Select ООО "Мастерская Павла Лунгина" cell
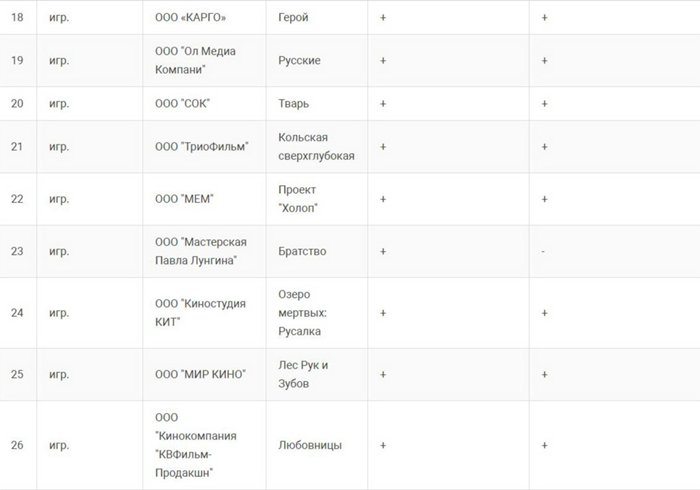Viewport: 700px width, 490px height. (204, 251)
